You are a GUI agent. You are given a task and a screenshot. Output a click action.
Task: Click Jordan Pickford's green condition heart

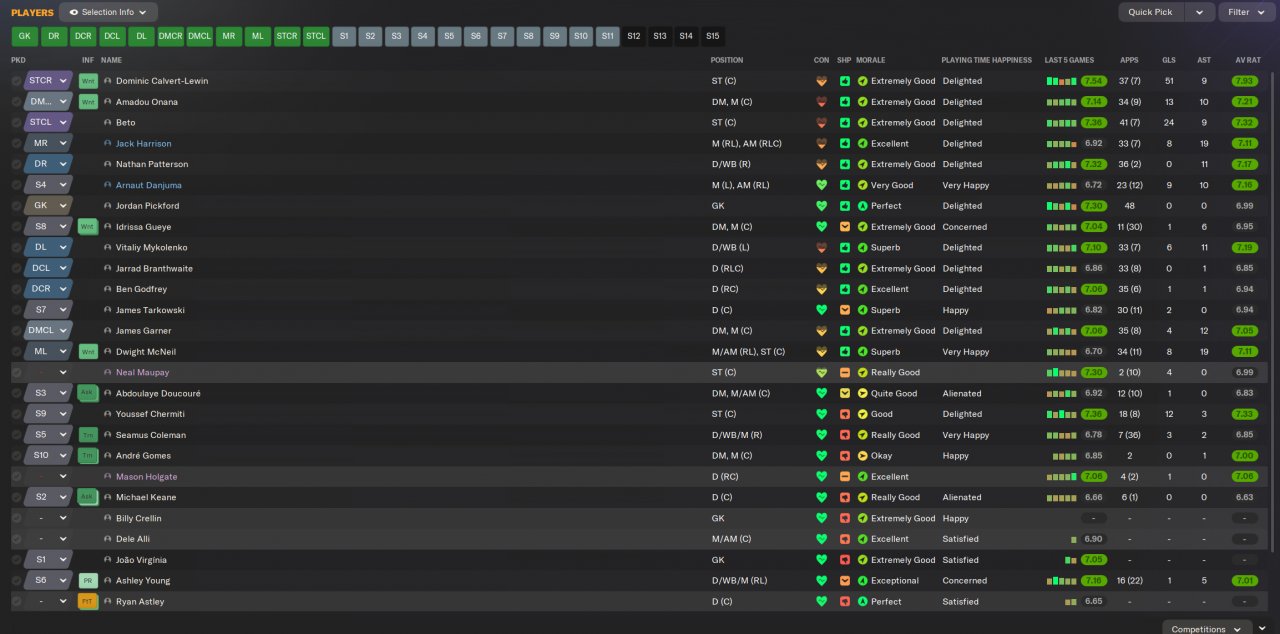(x=822, y=206)
